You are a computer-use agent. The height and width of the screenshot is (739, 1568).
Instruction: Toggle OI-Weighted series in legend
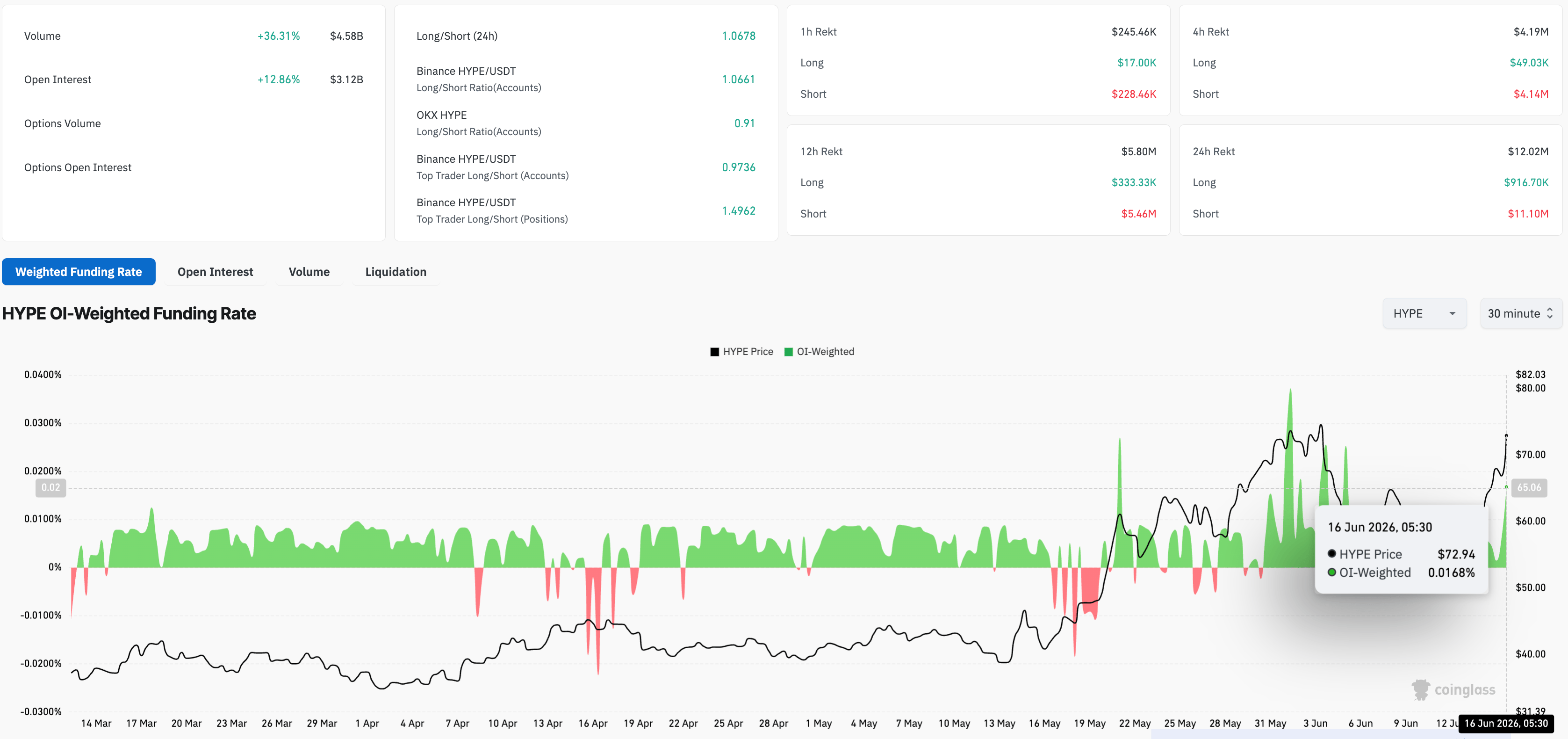[820, 351]
